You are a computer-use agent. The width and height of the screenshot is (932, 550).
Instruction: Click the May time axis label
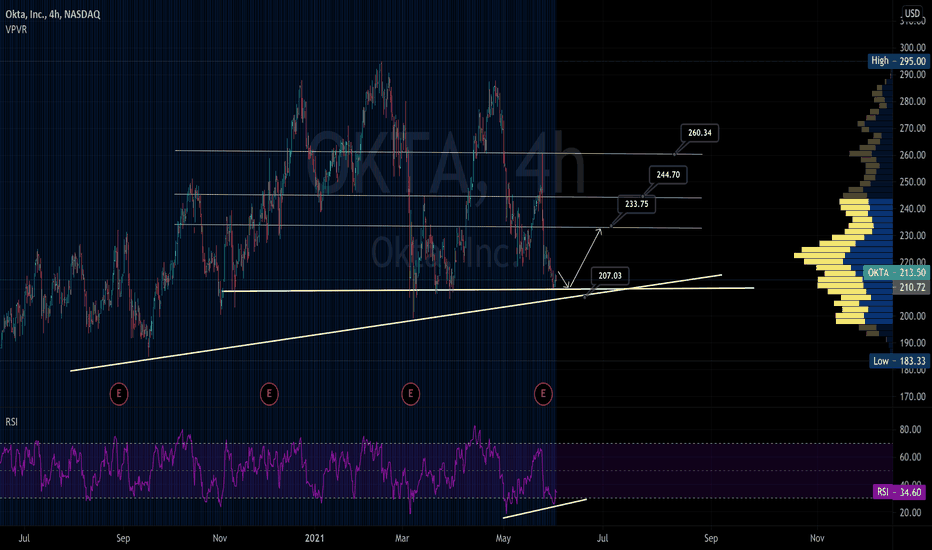coord(503,538)
